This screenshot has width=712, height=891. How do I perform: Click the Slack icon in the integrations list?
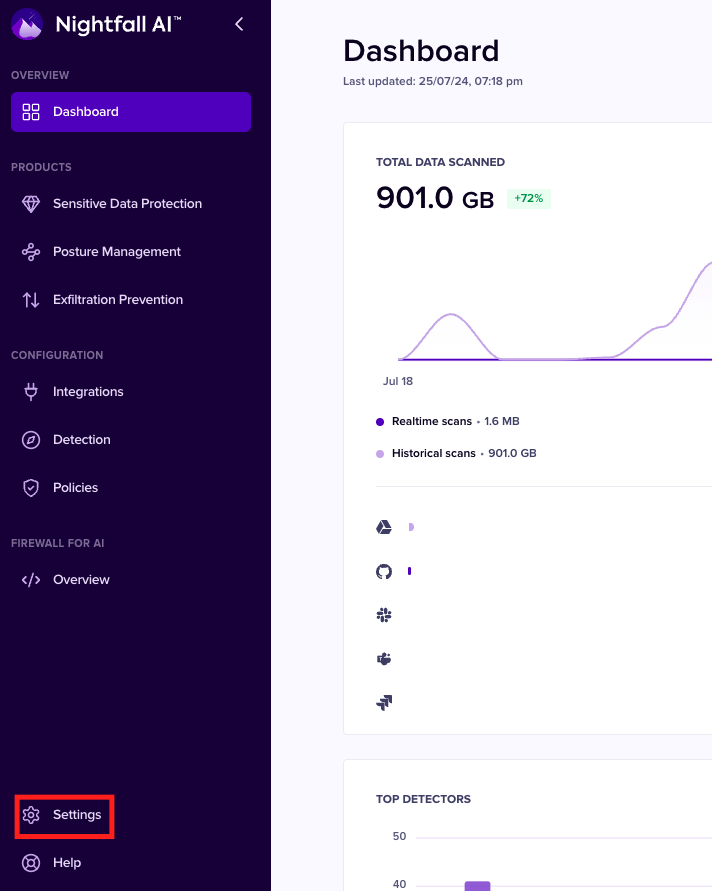coord(383,615)
